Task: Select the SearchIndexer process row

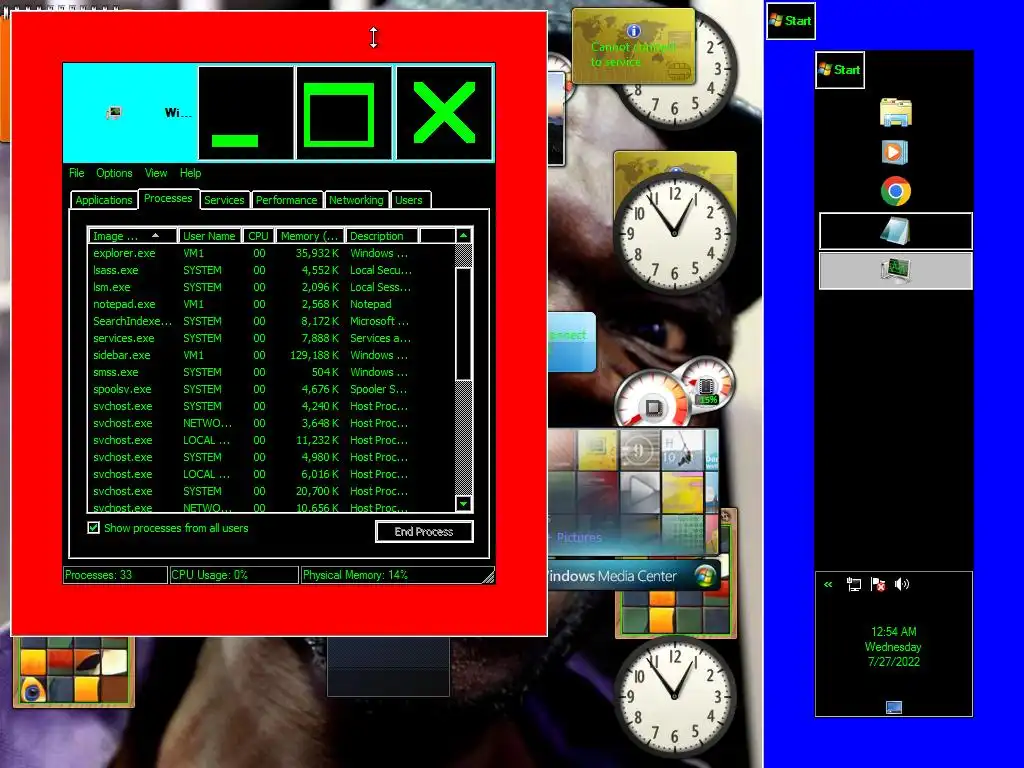Action: 271,321
